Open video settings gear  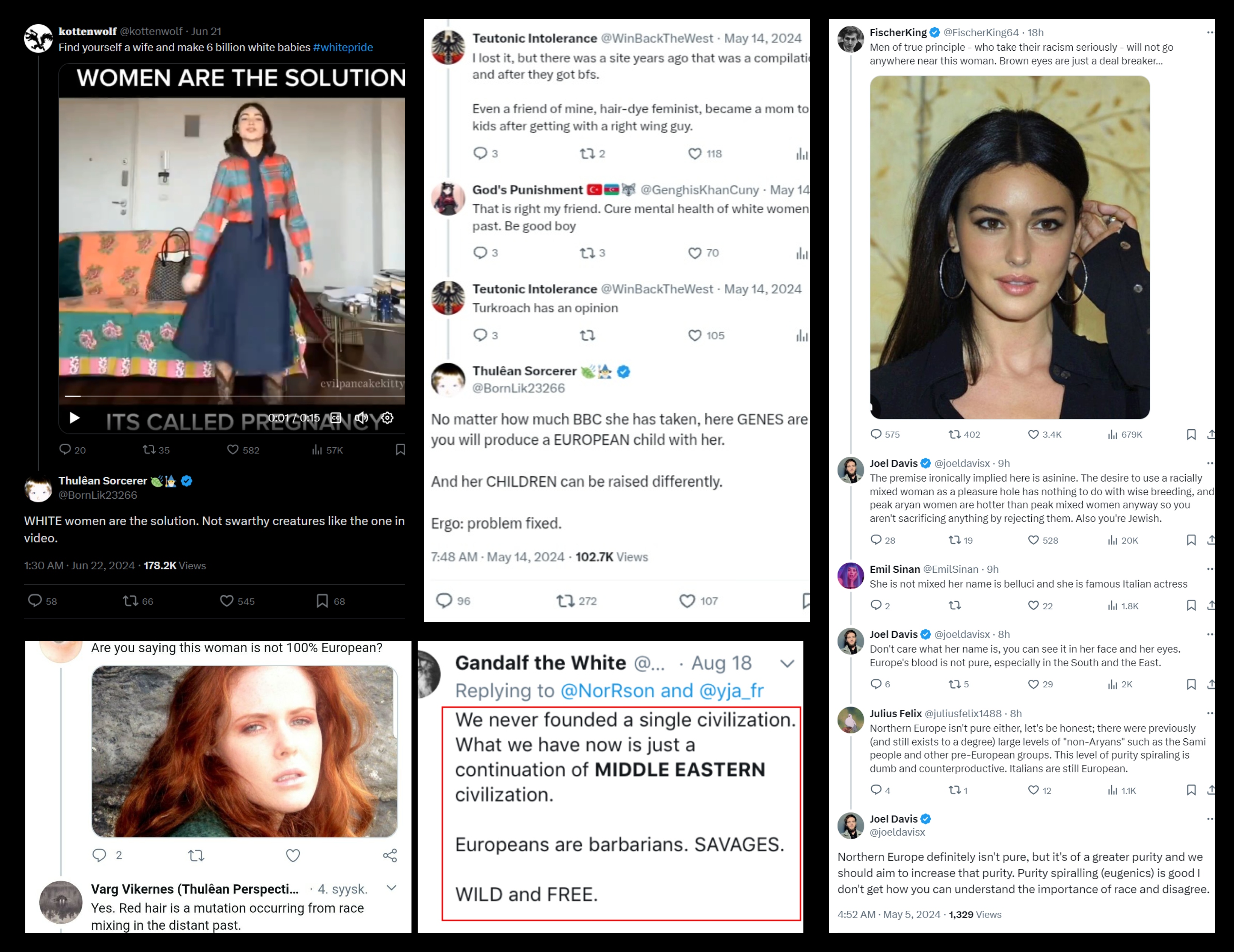click(387, 417)
